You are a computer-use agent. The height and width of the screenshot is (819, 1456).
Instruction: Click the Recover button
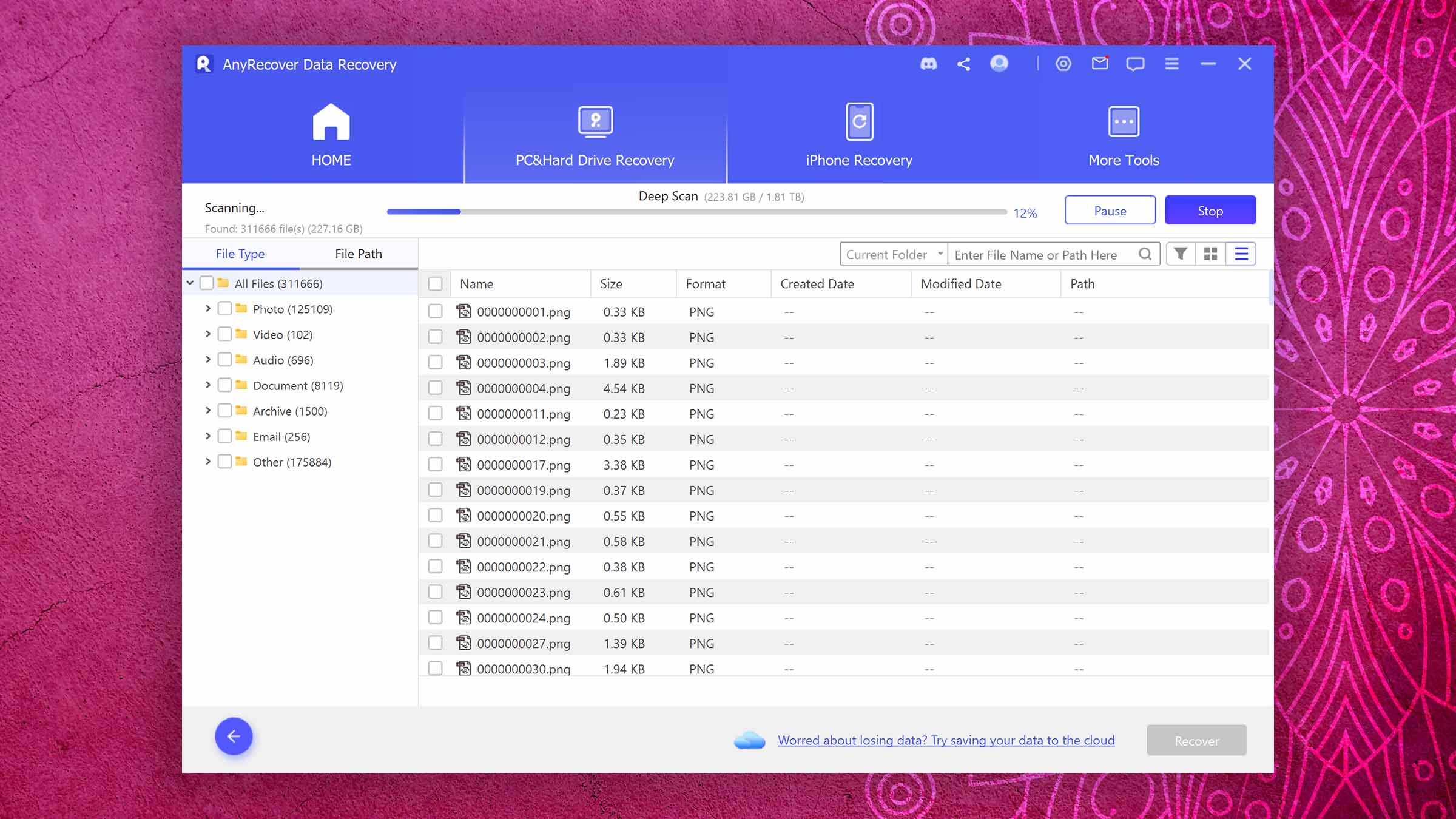point(1196,740)
